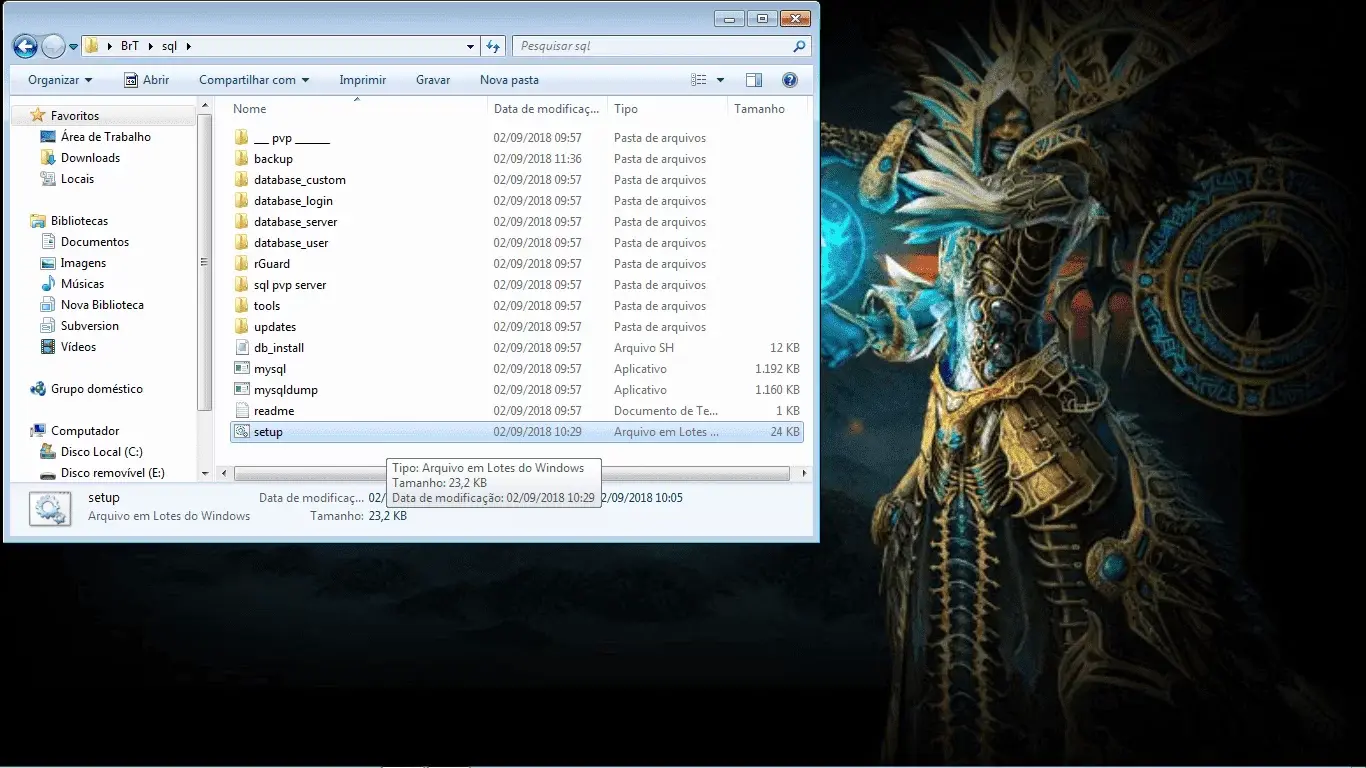Screen dimensions: 1366x768
Task: Click the refresh button beside address bar
Action: coord(493,46)
